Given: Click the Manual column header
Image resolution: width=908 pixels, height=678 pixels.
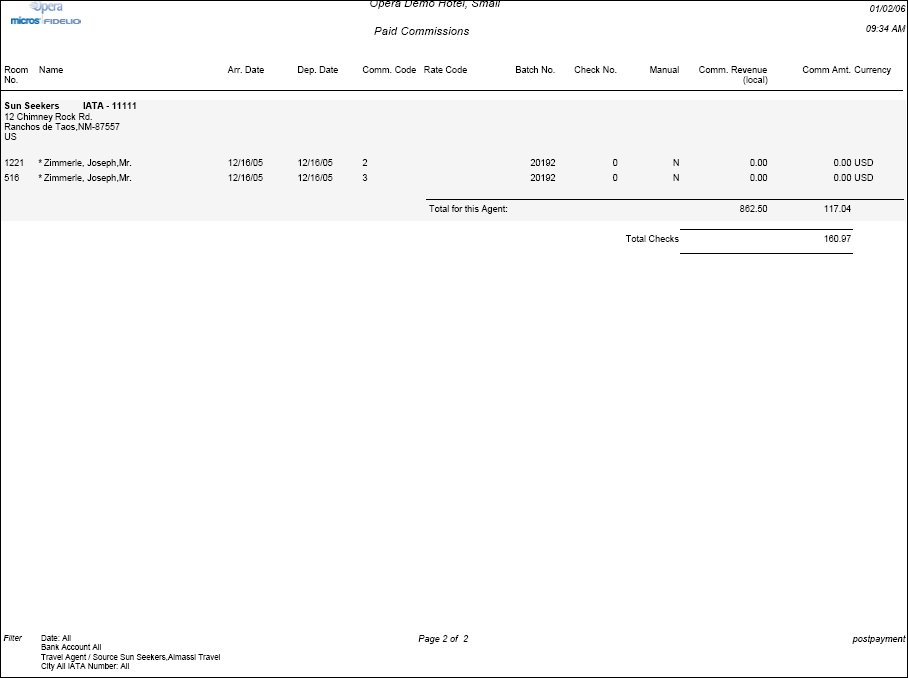Looking at the screenshot, I should pos(664,69).
